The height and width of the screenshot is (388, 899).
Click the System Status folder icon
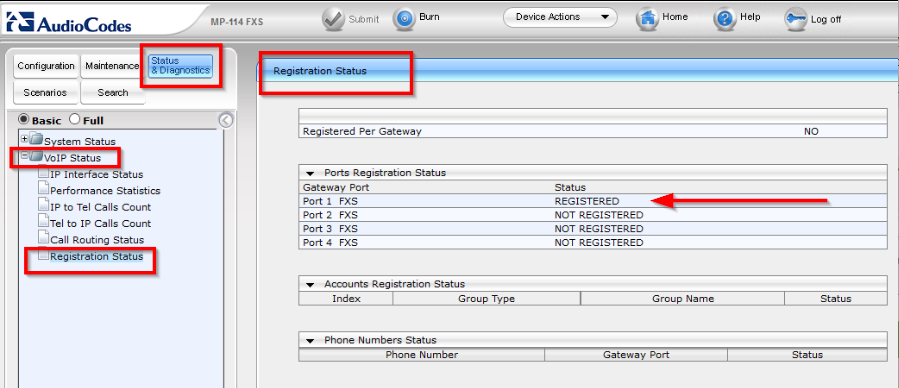(36, 139)
